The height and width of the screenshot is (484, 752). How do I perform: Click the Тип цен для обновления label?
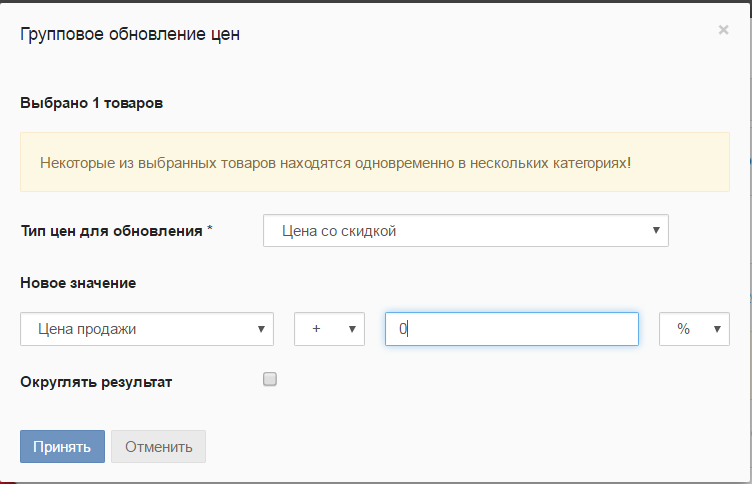click(111, 231)
